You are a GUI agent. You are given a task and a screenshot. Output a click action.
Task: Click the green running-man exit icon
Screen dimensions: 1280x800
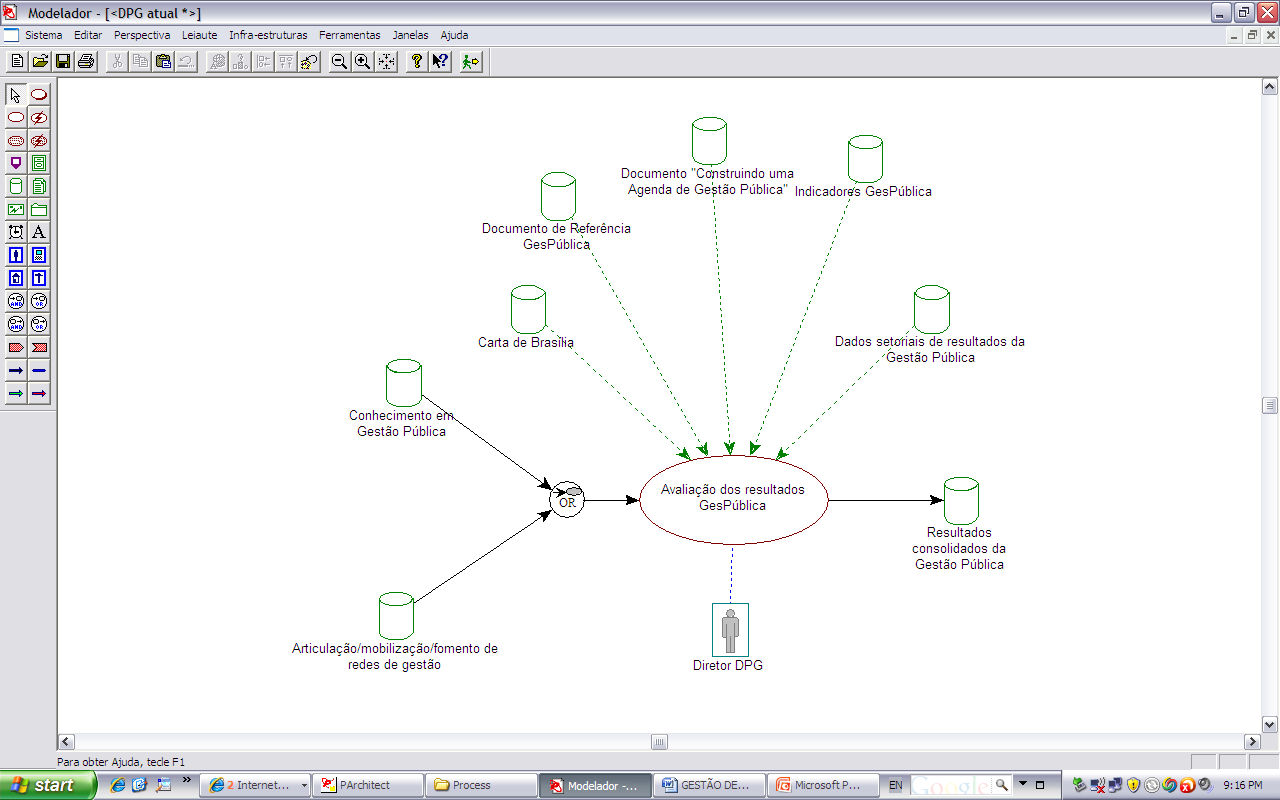(471, 62)
